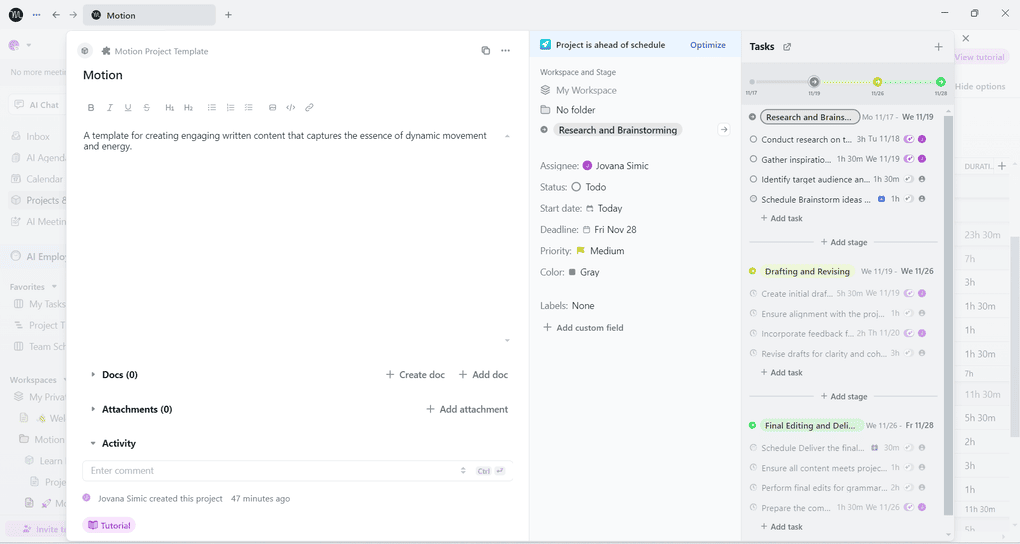Screen dimensions: 1020x544
Task: Open the three-dot more options menu
Action: [x=506, y=51]
